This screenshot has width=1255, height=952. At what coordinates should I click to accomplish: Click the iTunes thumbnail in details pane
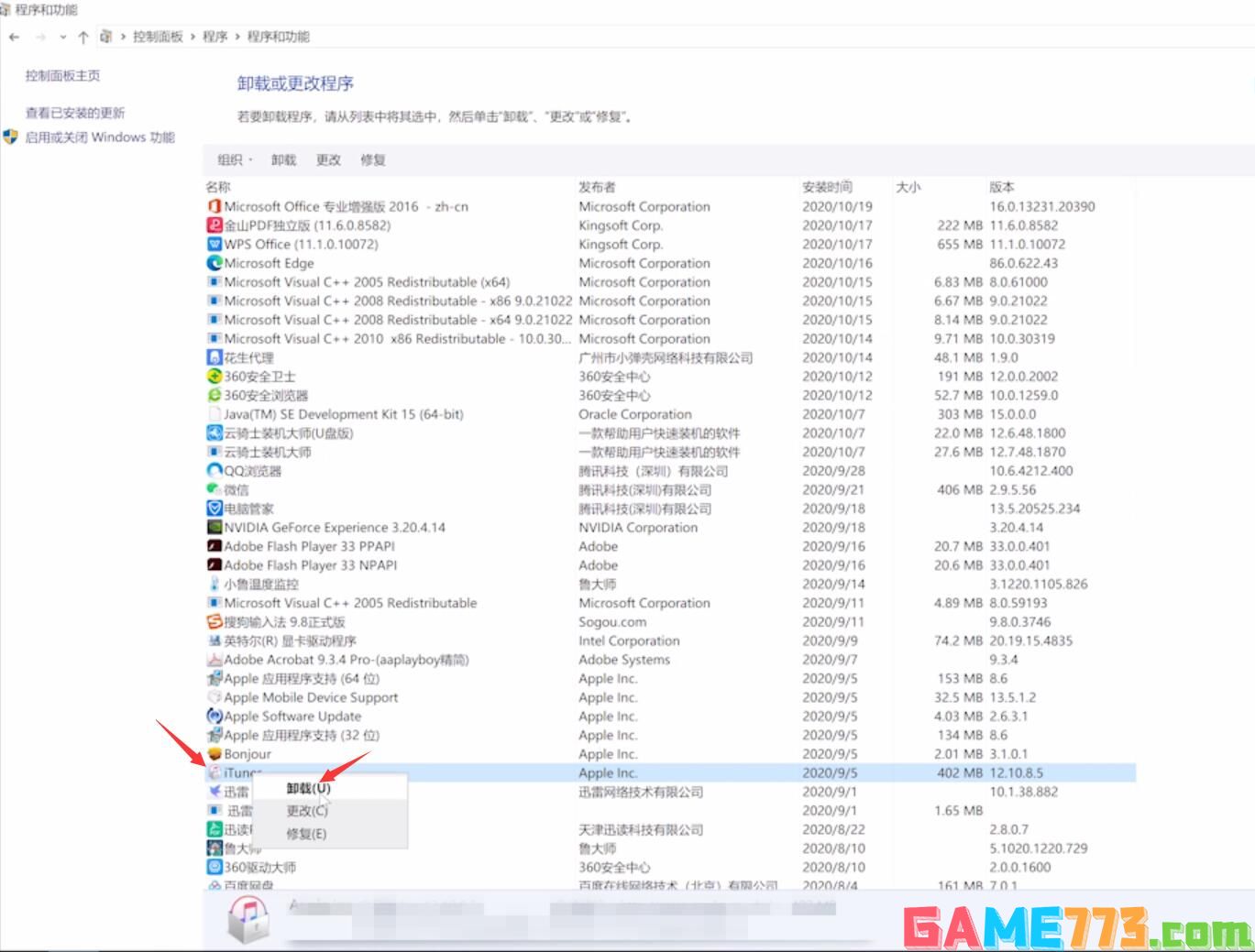[247, 919]
